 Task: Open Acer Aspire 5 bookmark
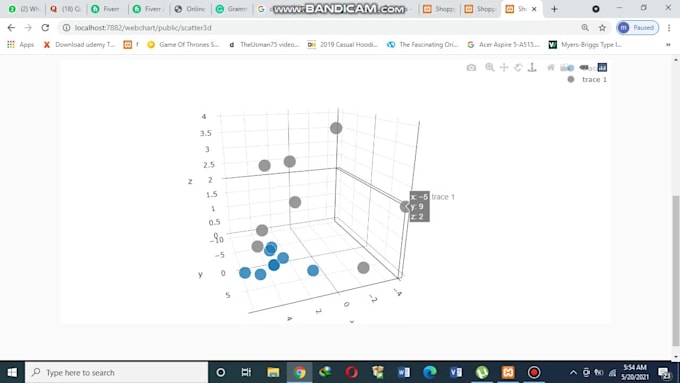tap(503, 44)
